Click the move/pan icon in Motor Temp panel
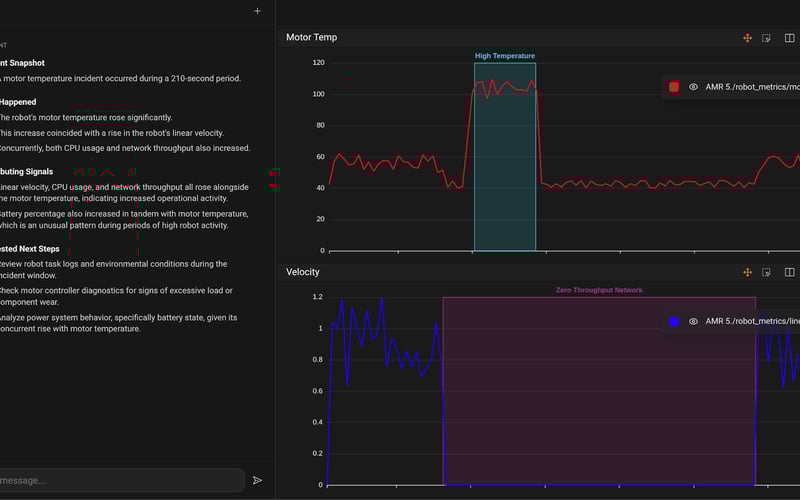The height and width of the screenshot is (500, 800). coord(747,38)
